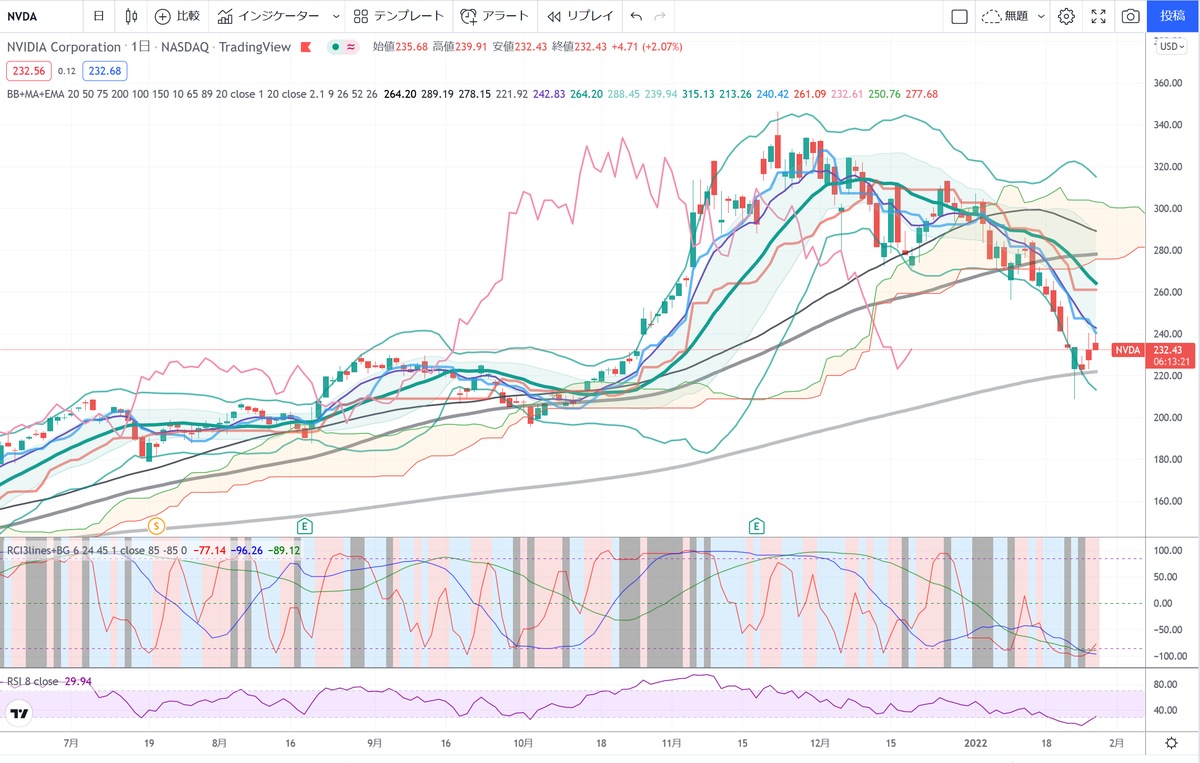
Task: Toggle the market status indicator pill
Action: coord(345,47)
